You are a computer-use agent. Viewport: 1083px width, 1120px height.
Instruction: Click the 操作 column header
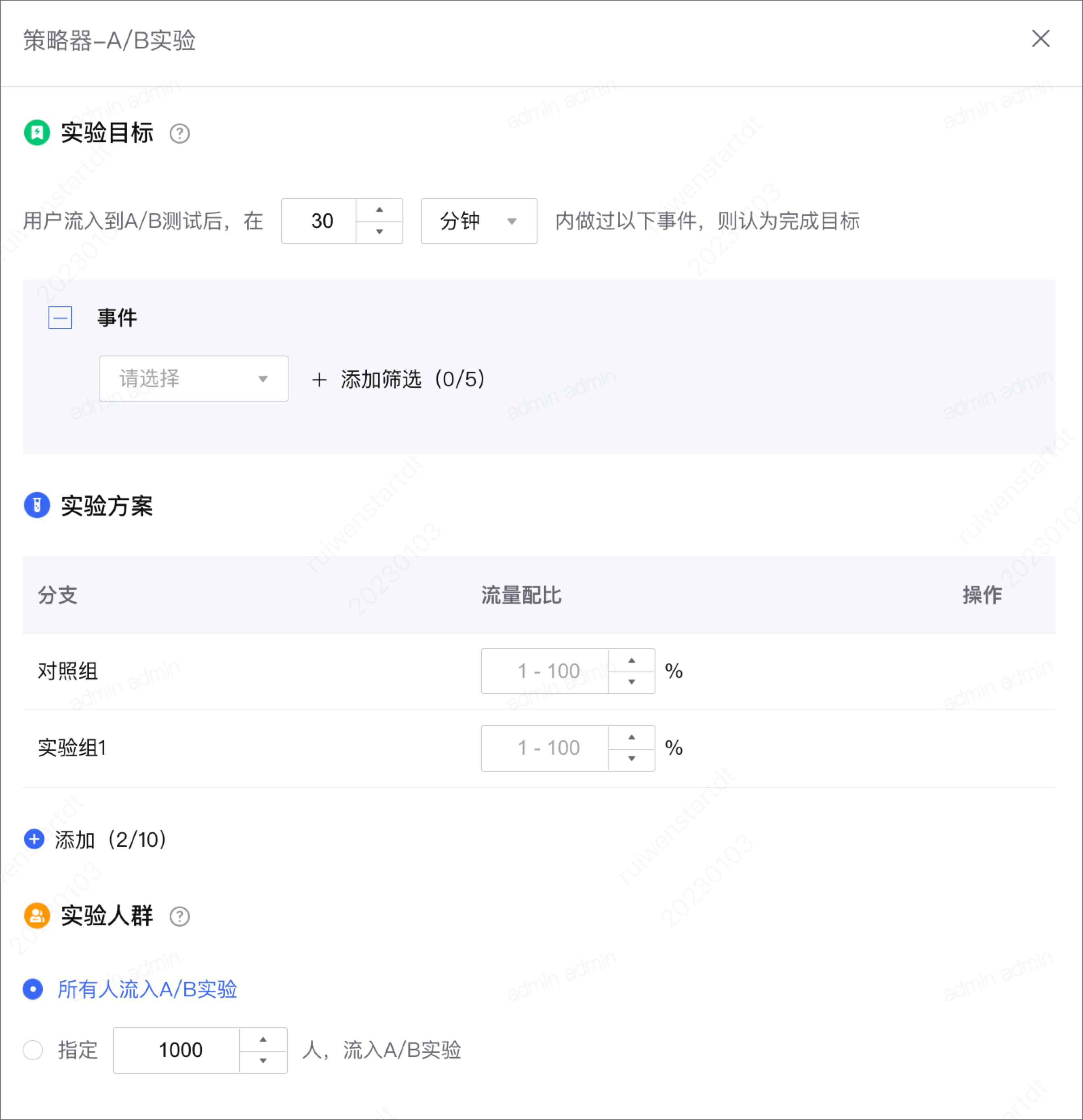(982, 595)
